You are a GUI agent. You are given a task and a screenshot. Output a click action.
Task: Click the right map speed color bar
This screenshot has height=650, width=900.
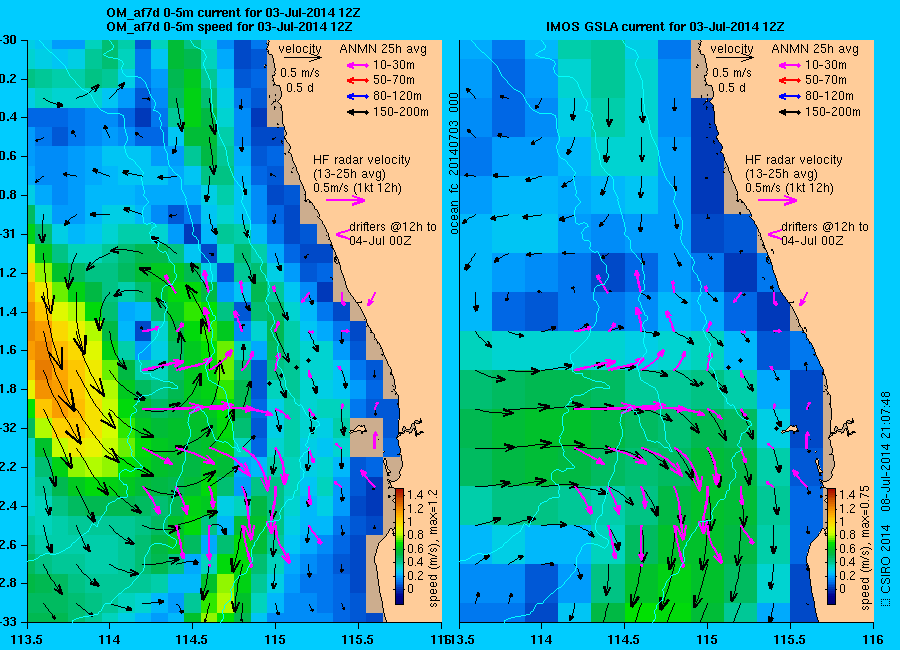coord(831,547)
